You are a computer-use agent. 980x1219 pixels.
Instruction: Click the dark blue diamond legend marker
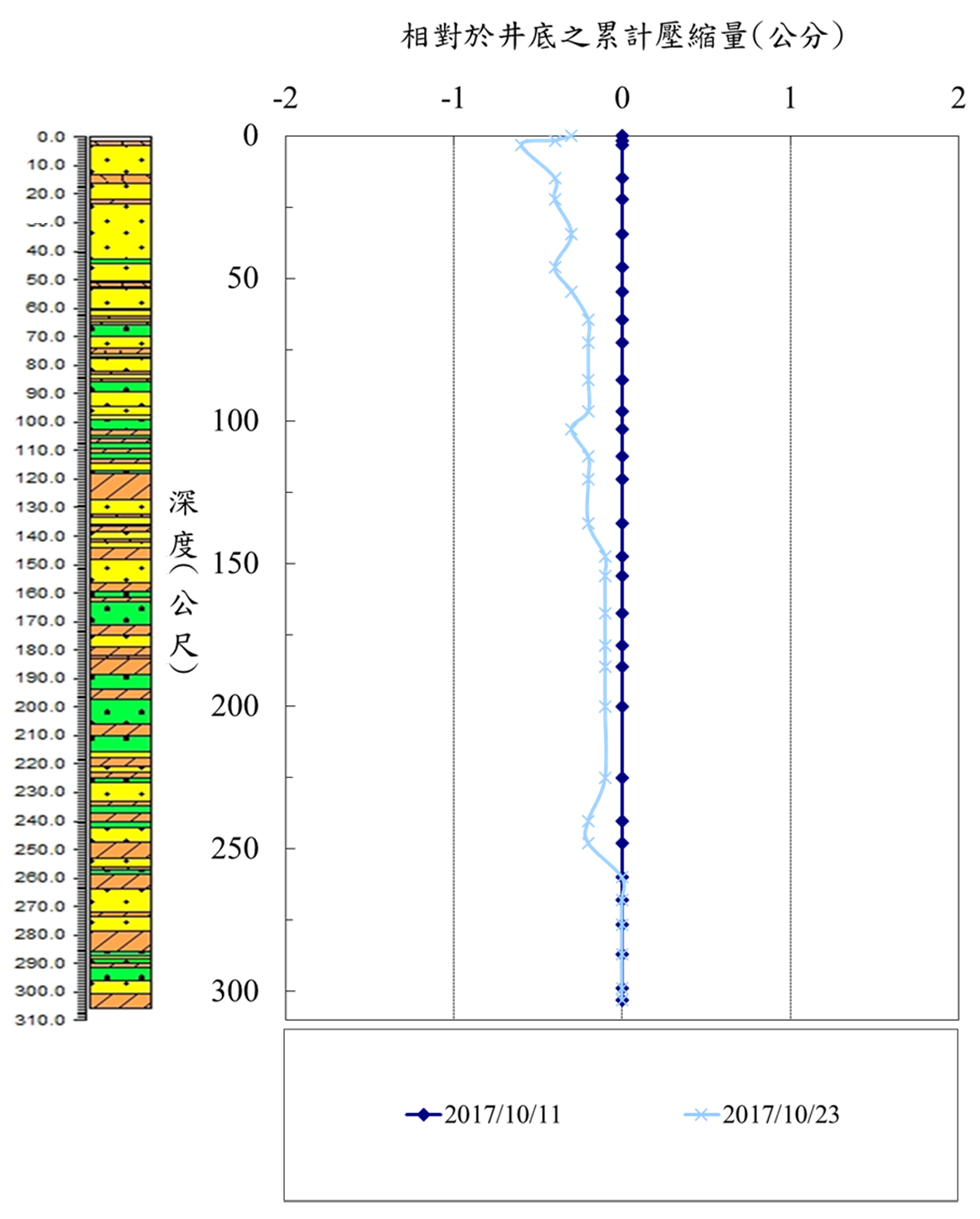tap(423, 1115)
